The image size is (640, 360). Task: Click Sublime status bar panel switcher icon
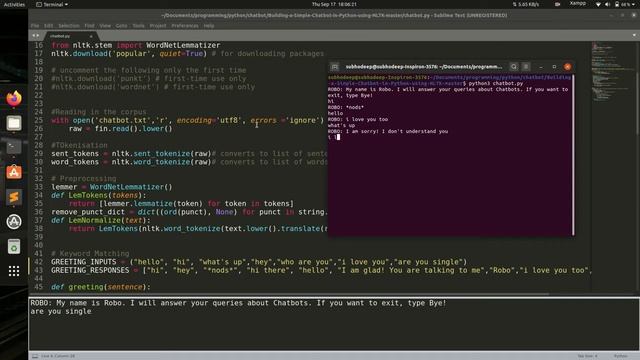tap(35, 356)
